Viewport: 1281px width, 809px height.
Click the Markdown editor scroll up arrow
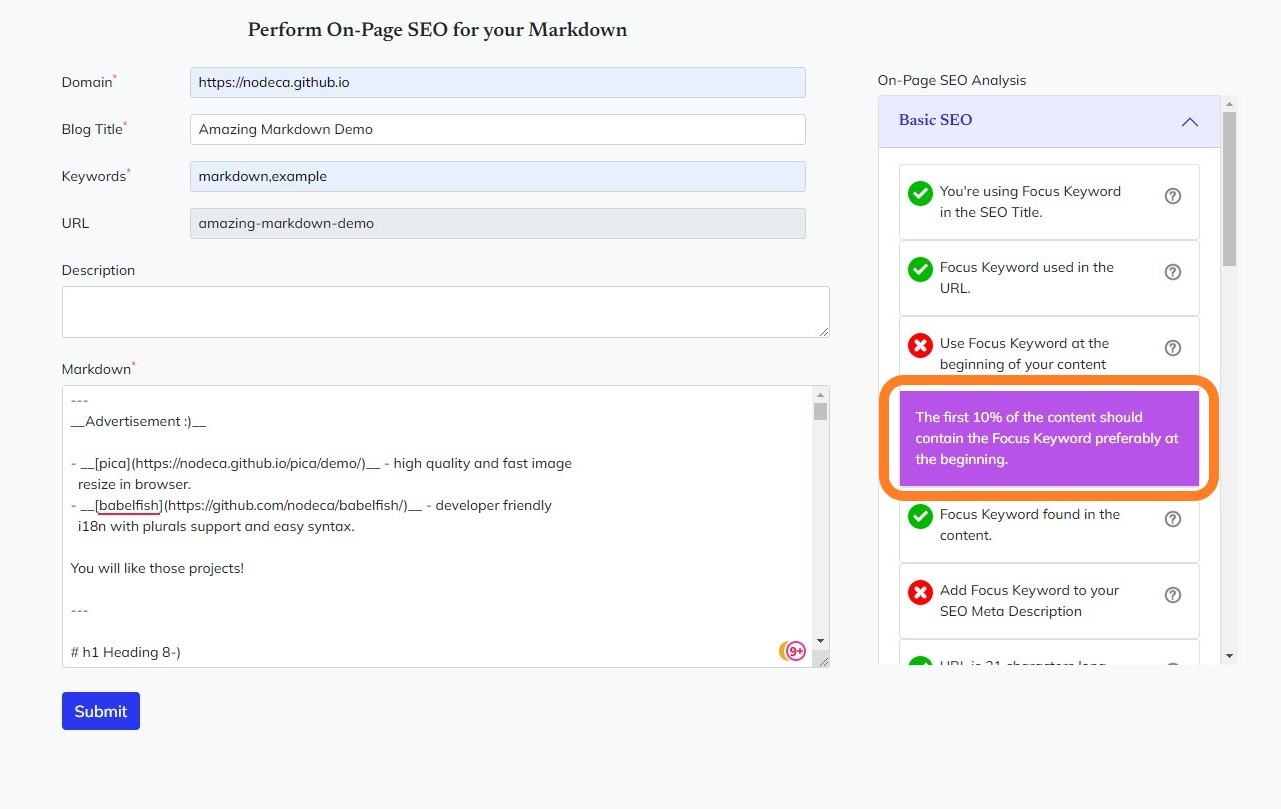(x=820, y=394)
